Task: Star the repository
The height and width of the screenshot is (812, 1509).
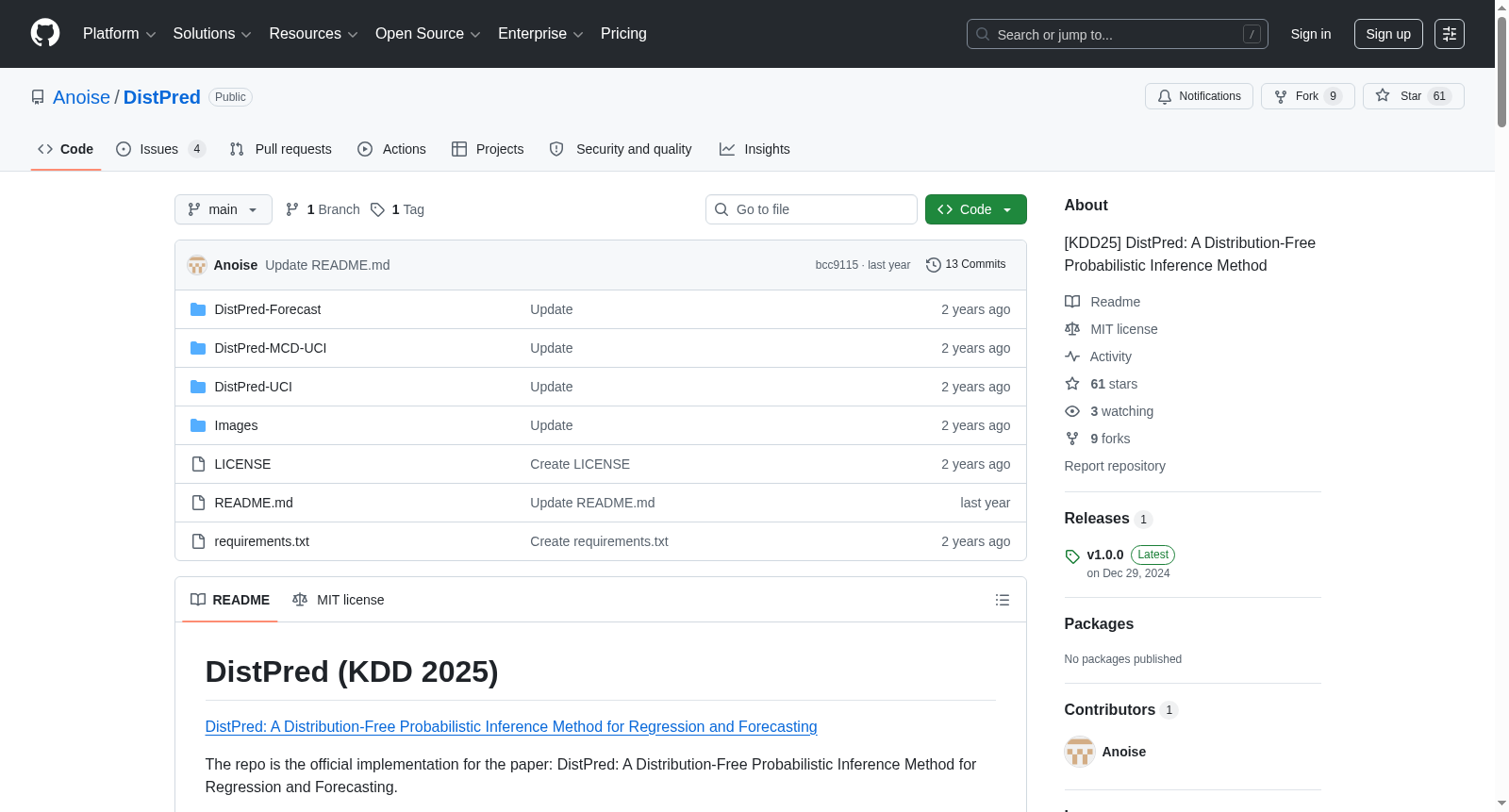Action: click(1413, 96)
